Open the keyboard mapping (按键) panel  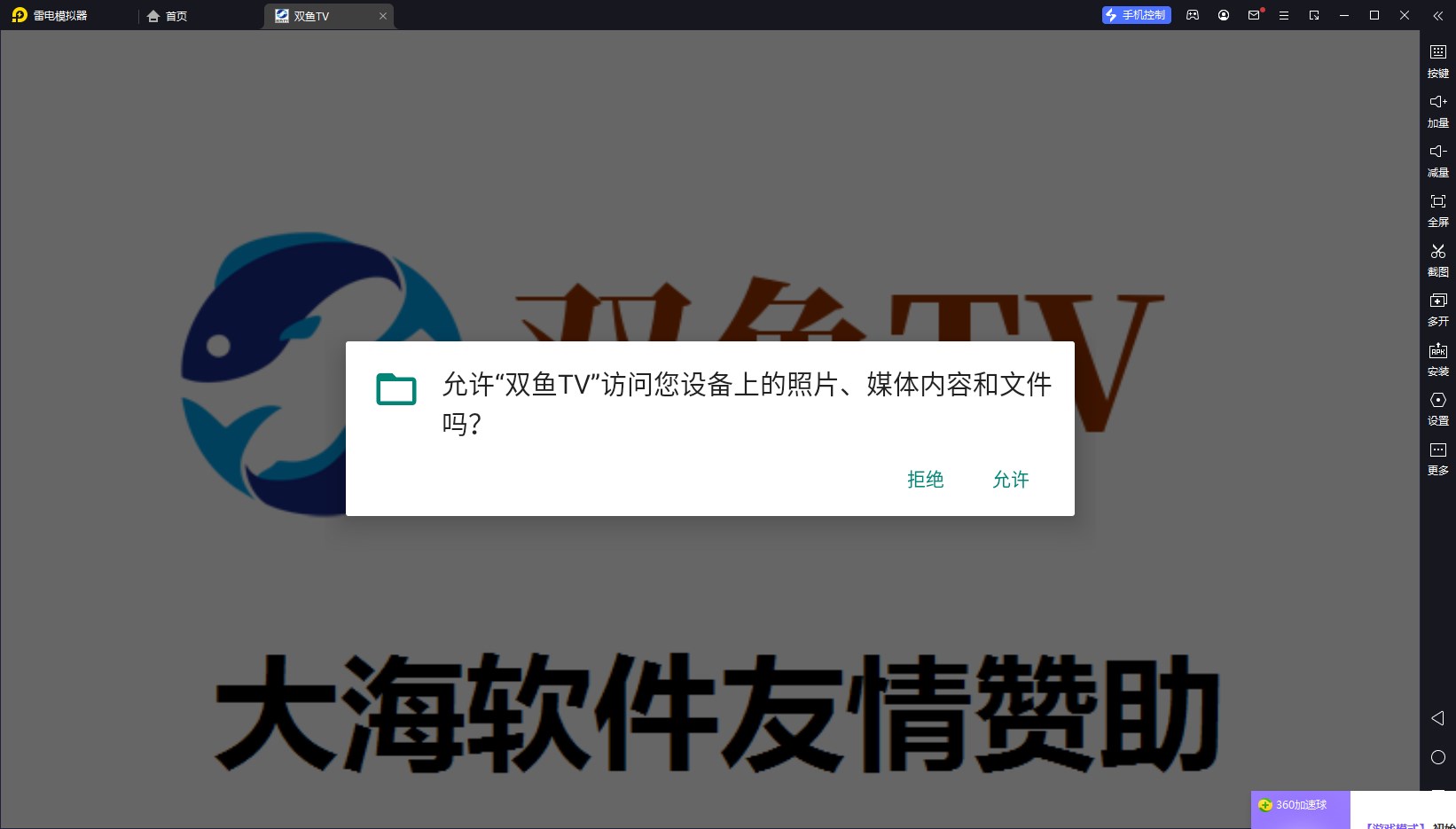[x=1438, y=60]
